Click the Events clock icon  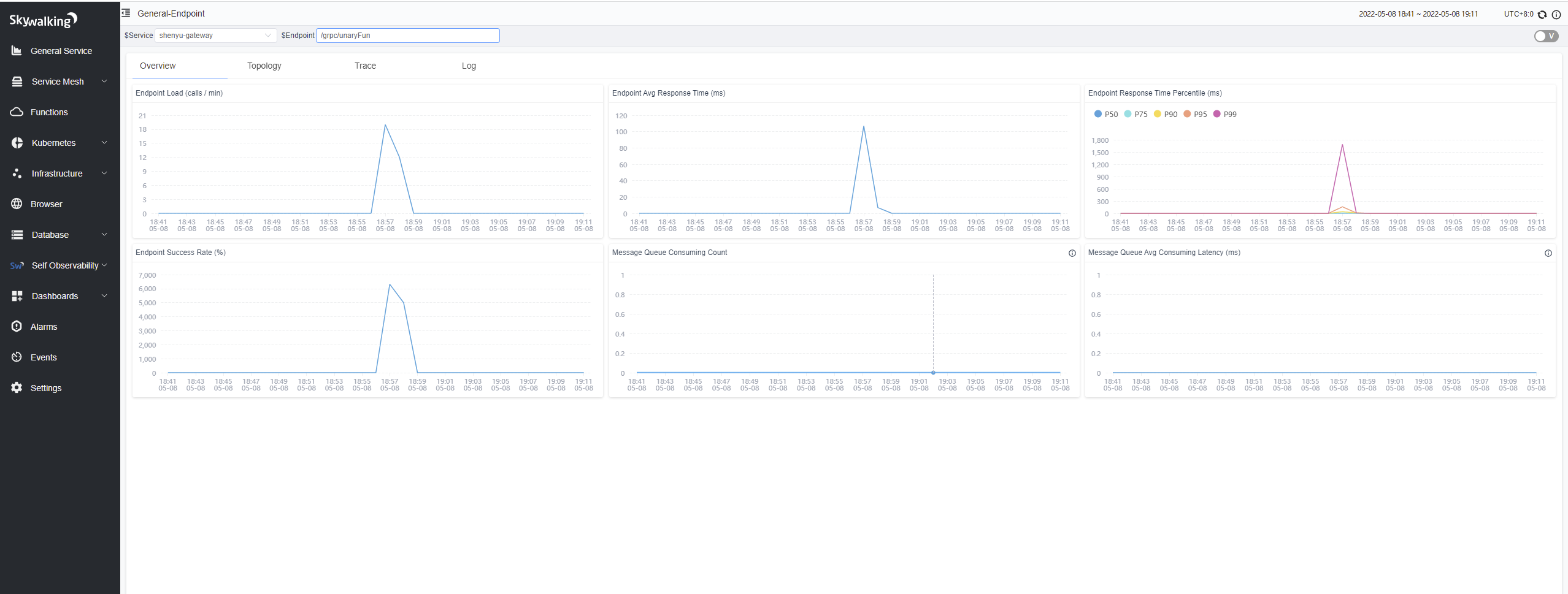pos(17,357)
